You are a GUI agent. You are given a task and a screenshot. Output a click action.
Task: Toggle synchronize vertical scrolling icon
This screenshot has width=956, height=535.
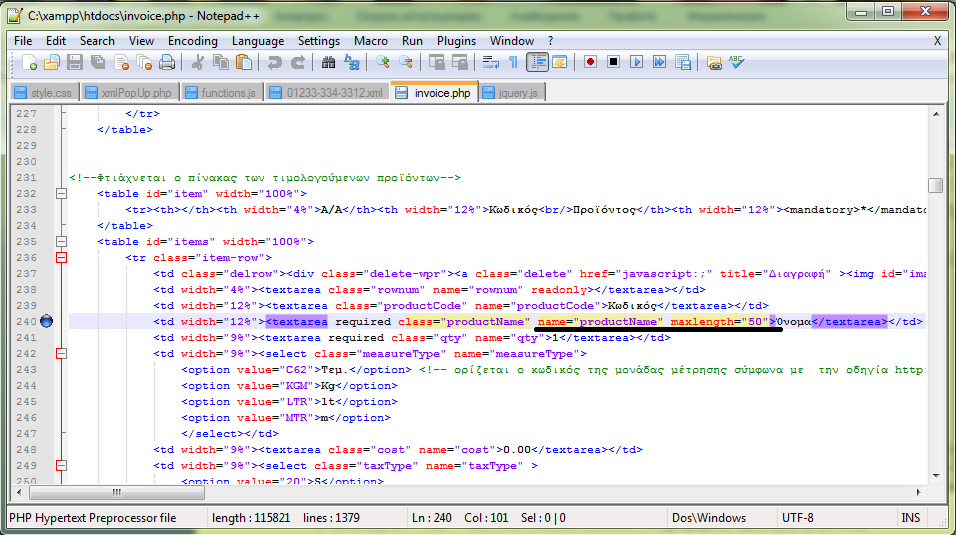[x=437, y=62]
